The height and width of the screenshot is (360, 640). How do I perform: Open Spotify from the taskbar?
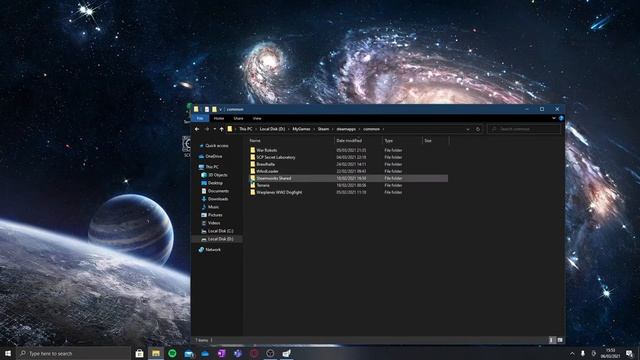click(172, 353)
